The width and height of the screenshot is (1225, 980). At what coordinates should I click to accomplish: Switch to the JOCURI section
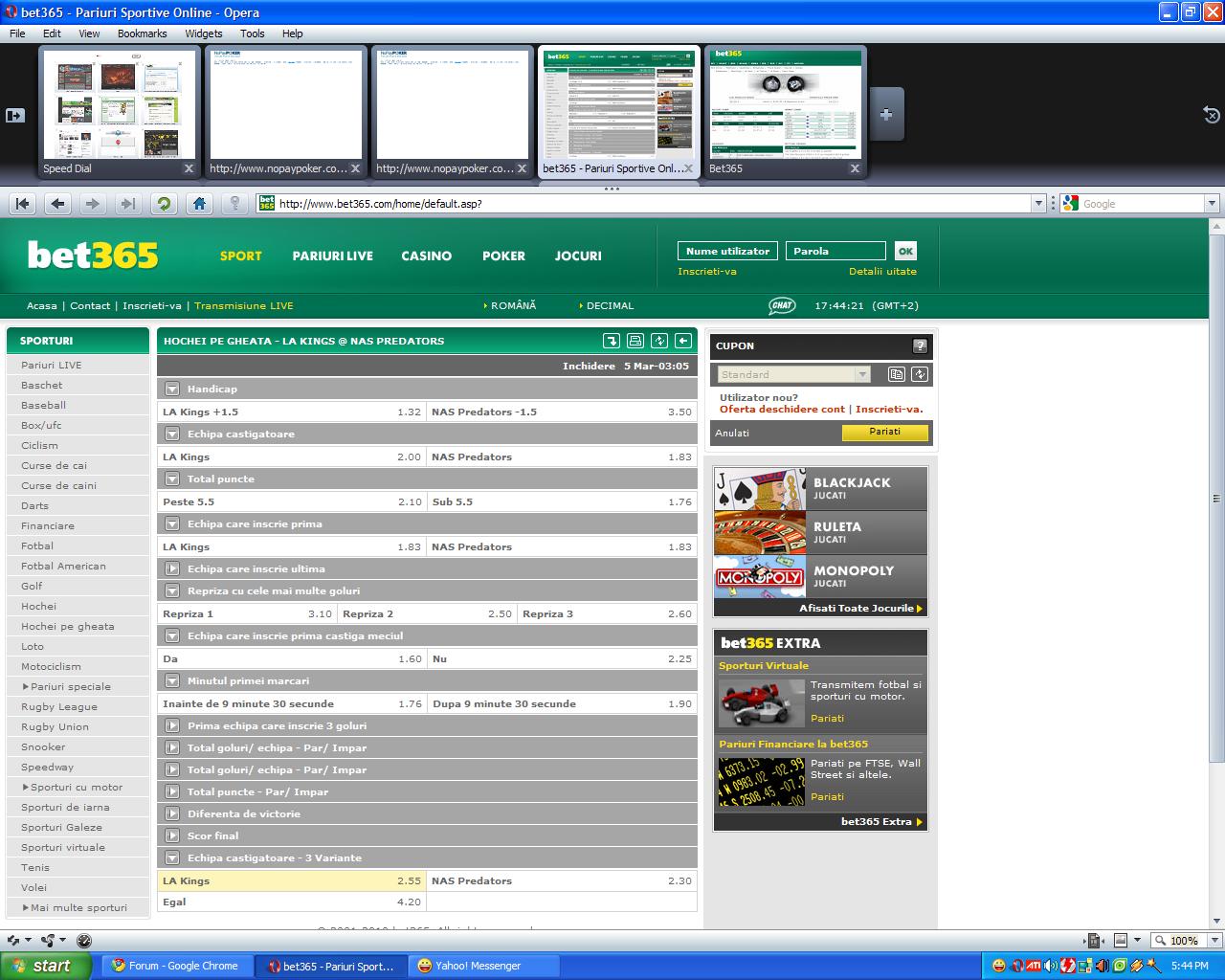(x=578, y=256)
